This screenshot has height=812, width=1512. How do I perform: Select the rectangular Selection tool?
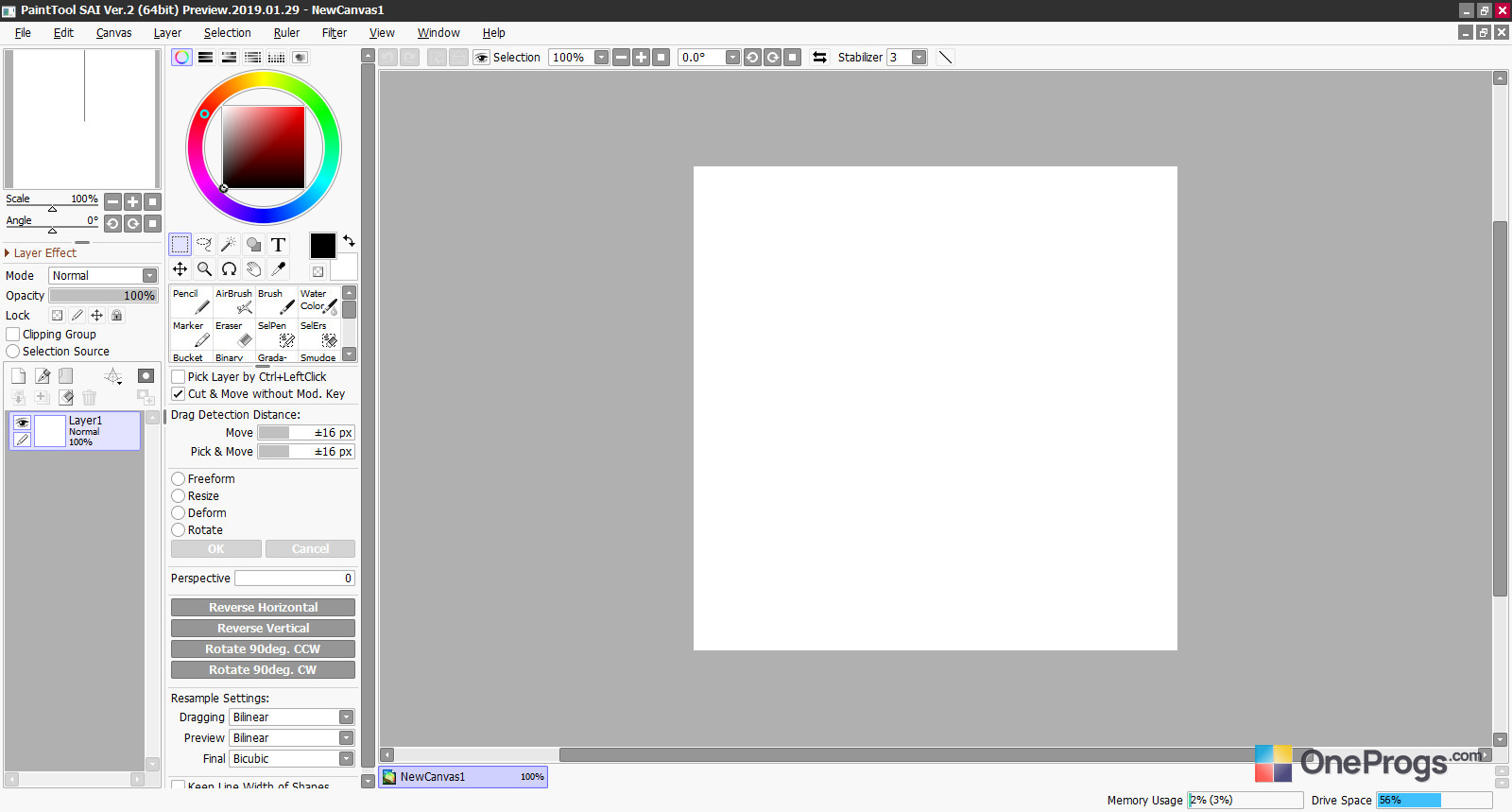click(180, 245)
